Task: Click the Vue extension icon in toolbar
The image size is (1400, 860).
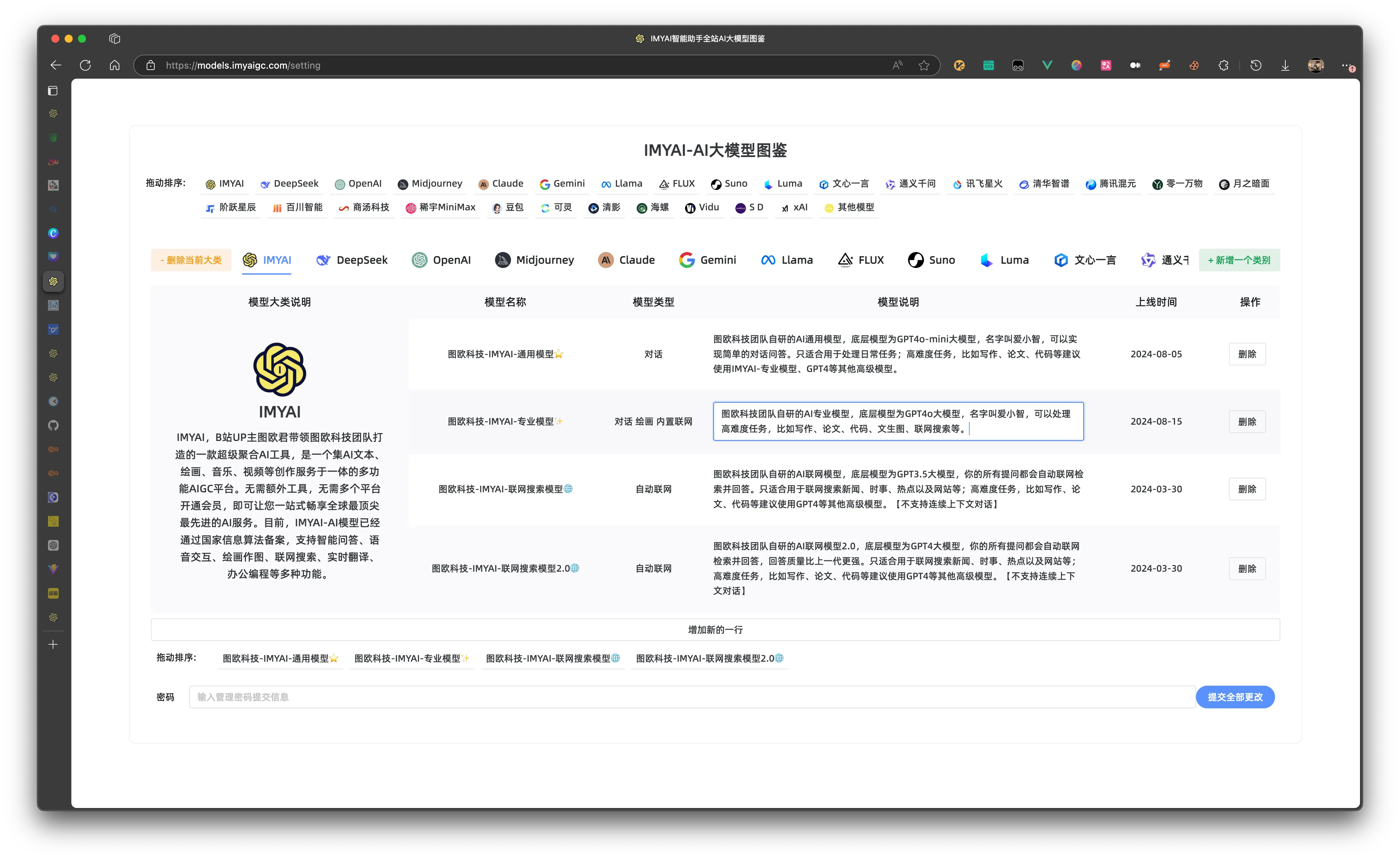Action: [x=1047, y=65]
